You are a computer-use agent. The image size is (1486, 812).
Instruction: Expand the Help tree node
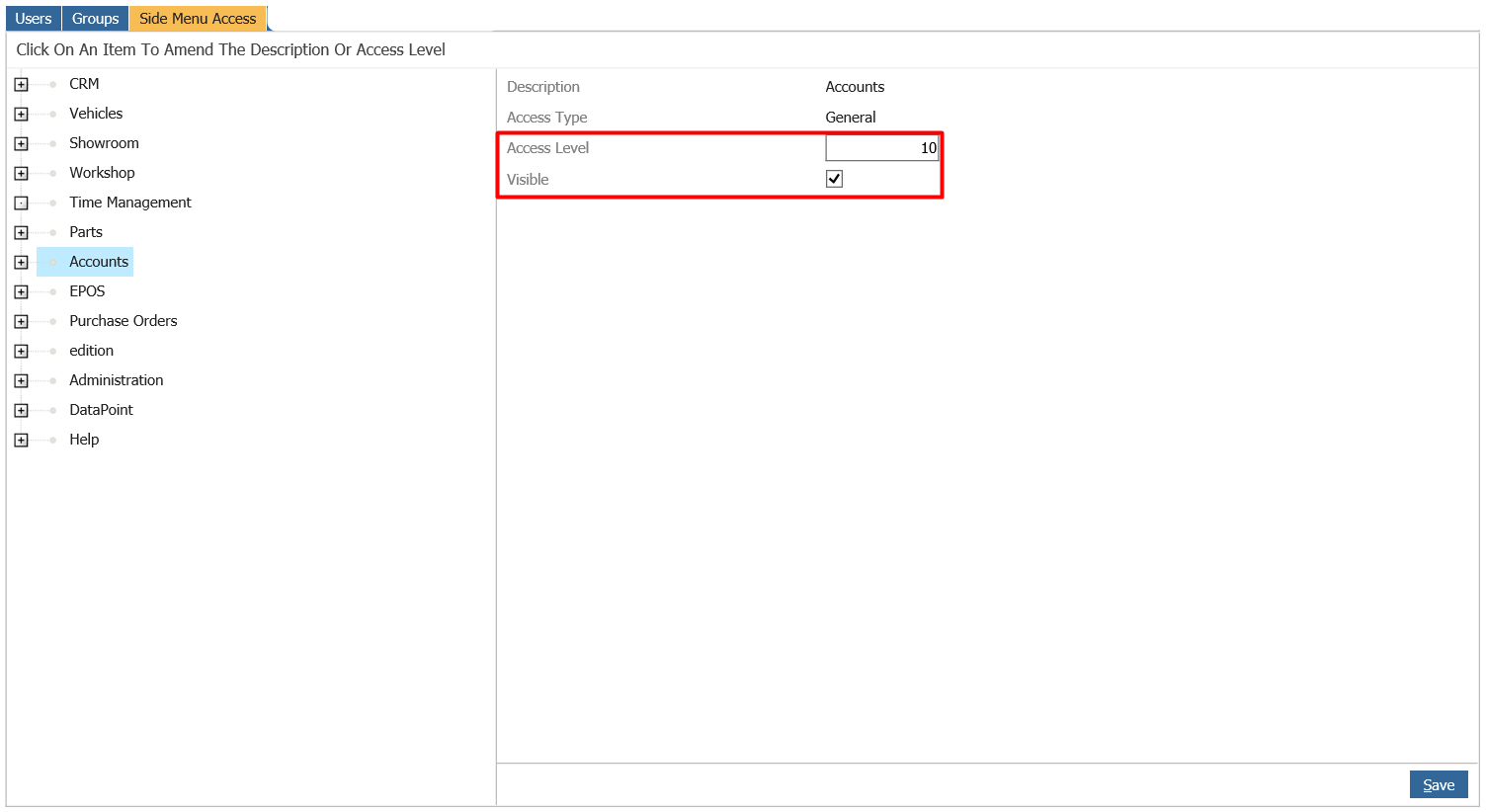21,439
